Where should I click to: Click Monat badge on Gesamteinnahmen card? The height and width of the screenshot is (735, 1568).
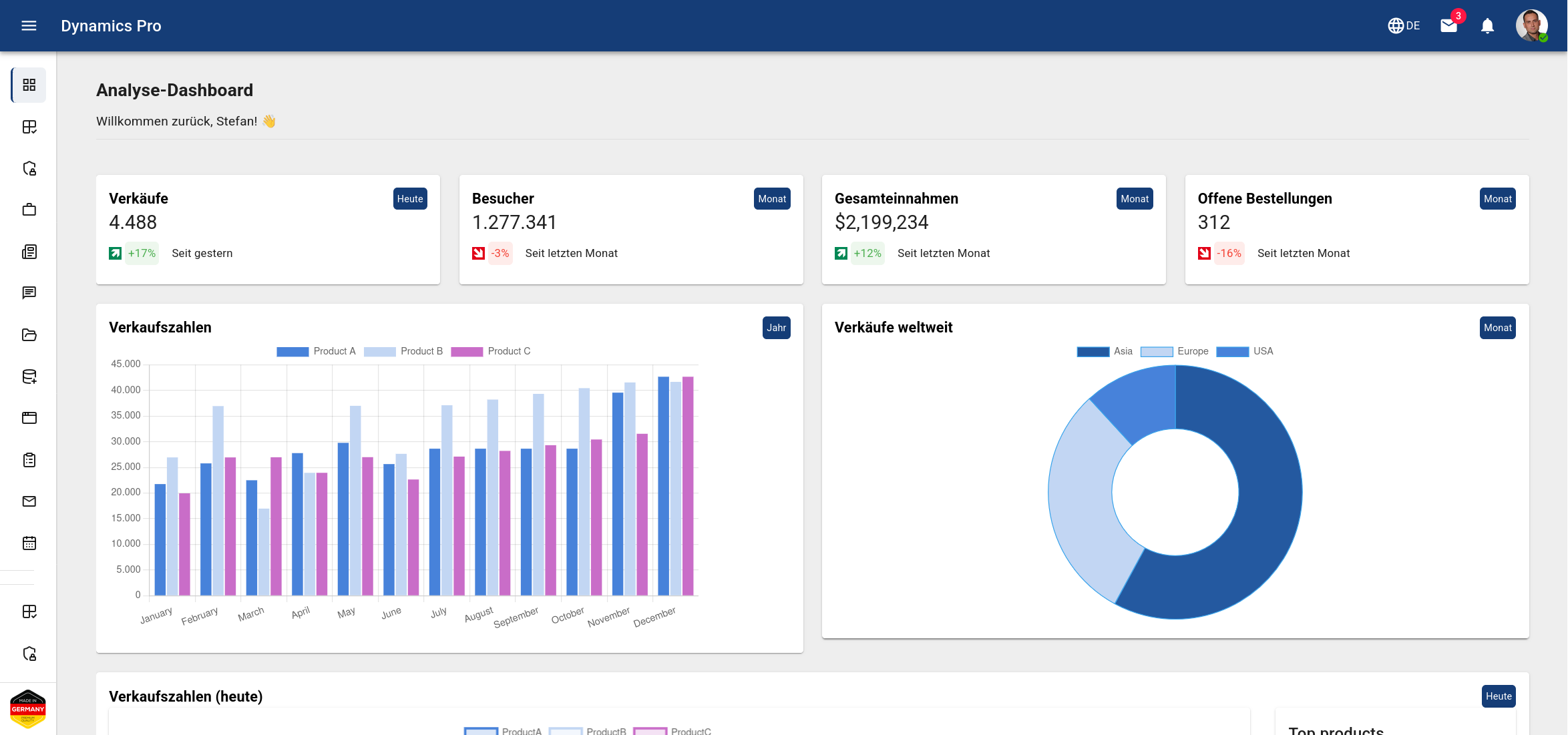tap(1135, 199)
